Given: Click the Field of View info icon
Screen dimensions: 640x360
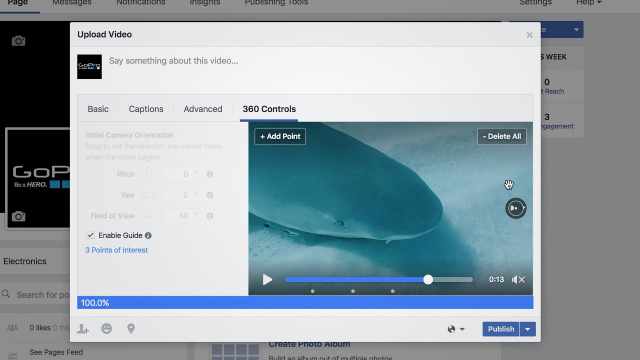Looking at the screenshot, I should click(x=210, y=216).
